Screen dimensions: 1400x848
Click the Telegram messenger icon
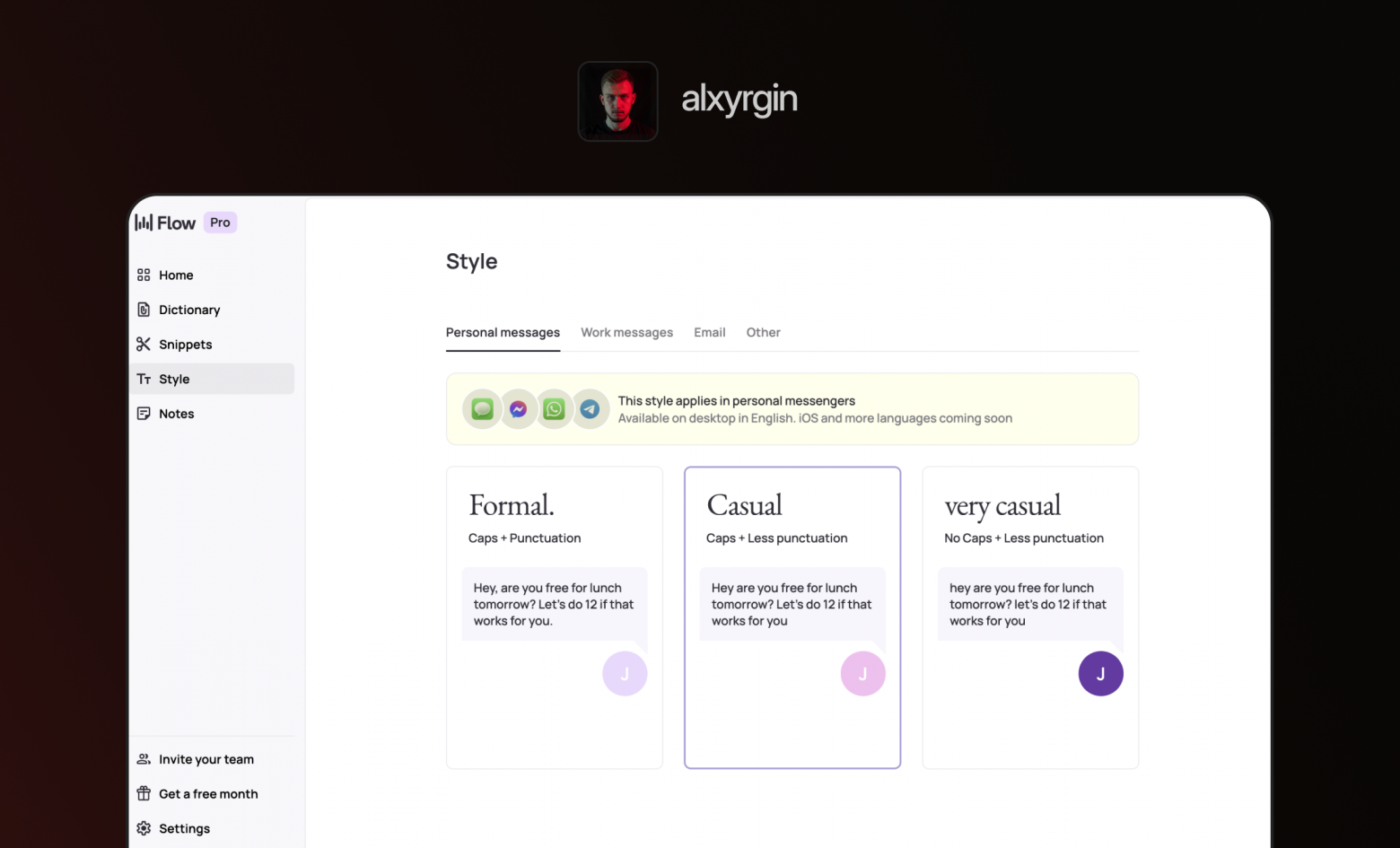[590, 409]
